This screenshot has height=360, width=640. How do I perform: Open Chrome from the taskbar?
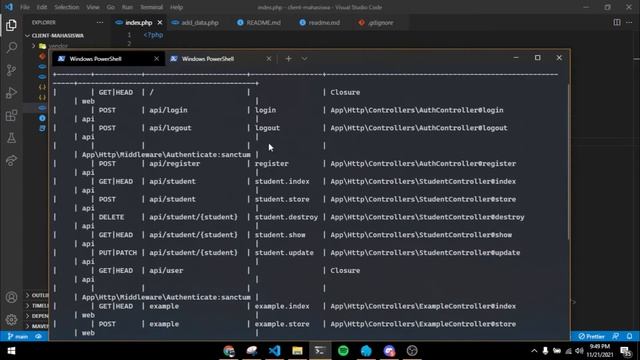point(229,351)
